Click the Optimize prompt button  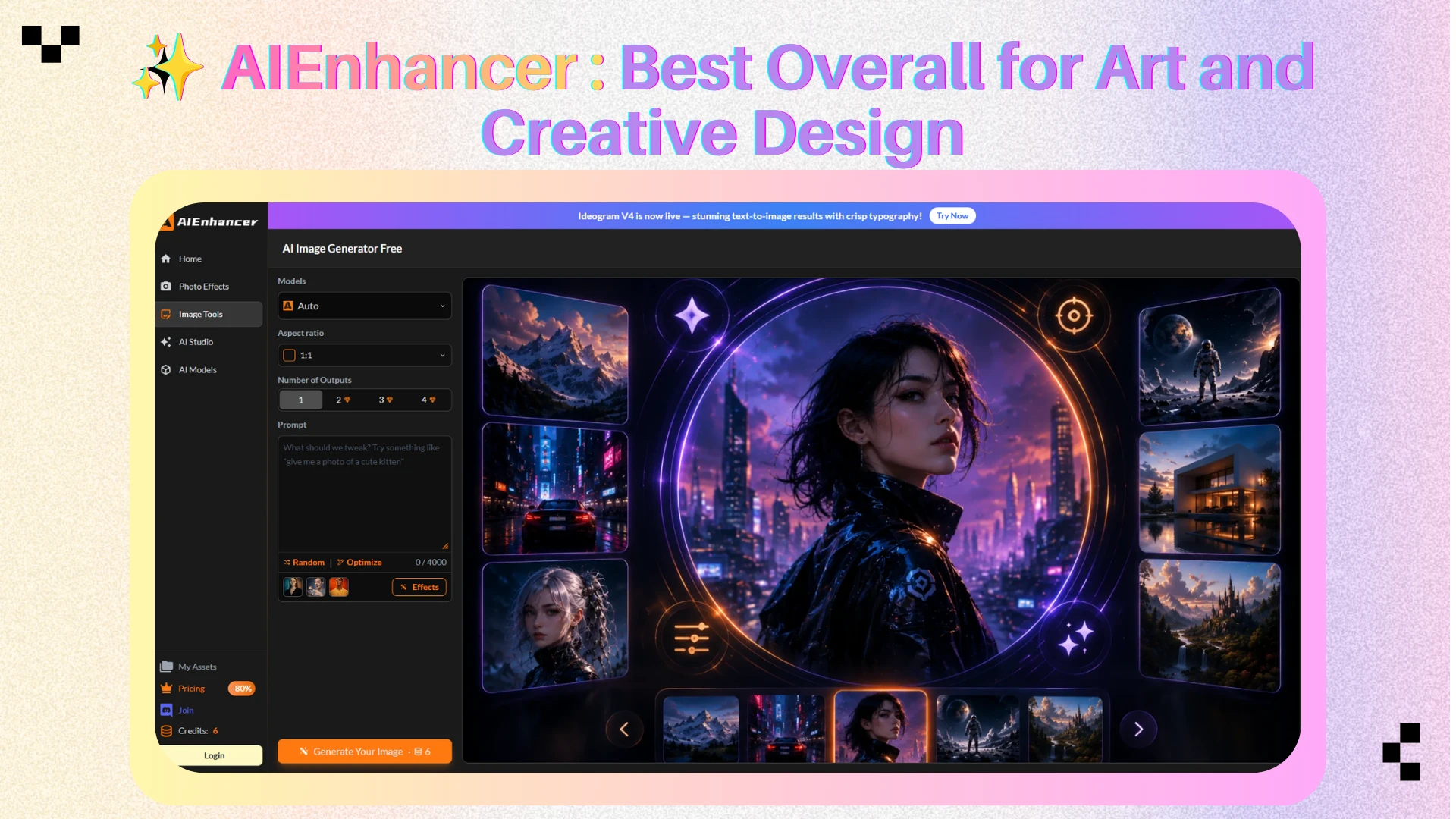[x=359, y=563]
